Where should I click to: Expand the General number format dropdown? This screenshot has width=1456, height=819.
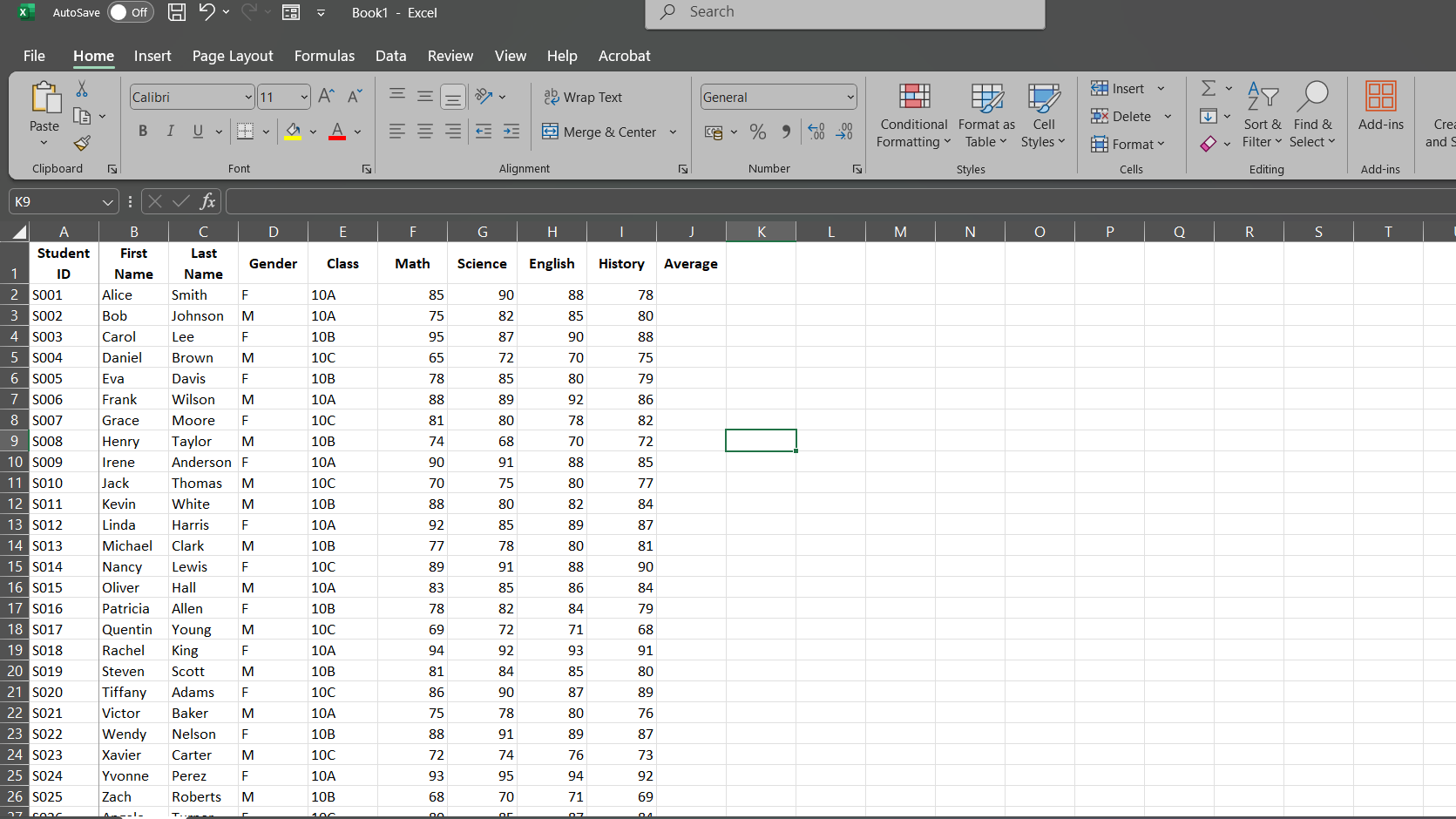pos(850,97)
